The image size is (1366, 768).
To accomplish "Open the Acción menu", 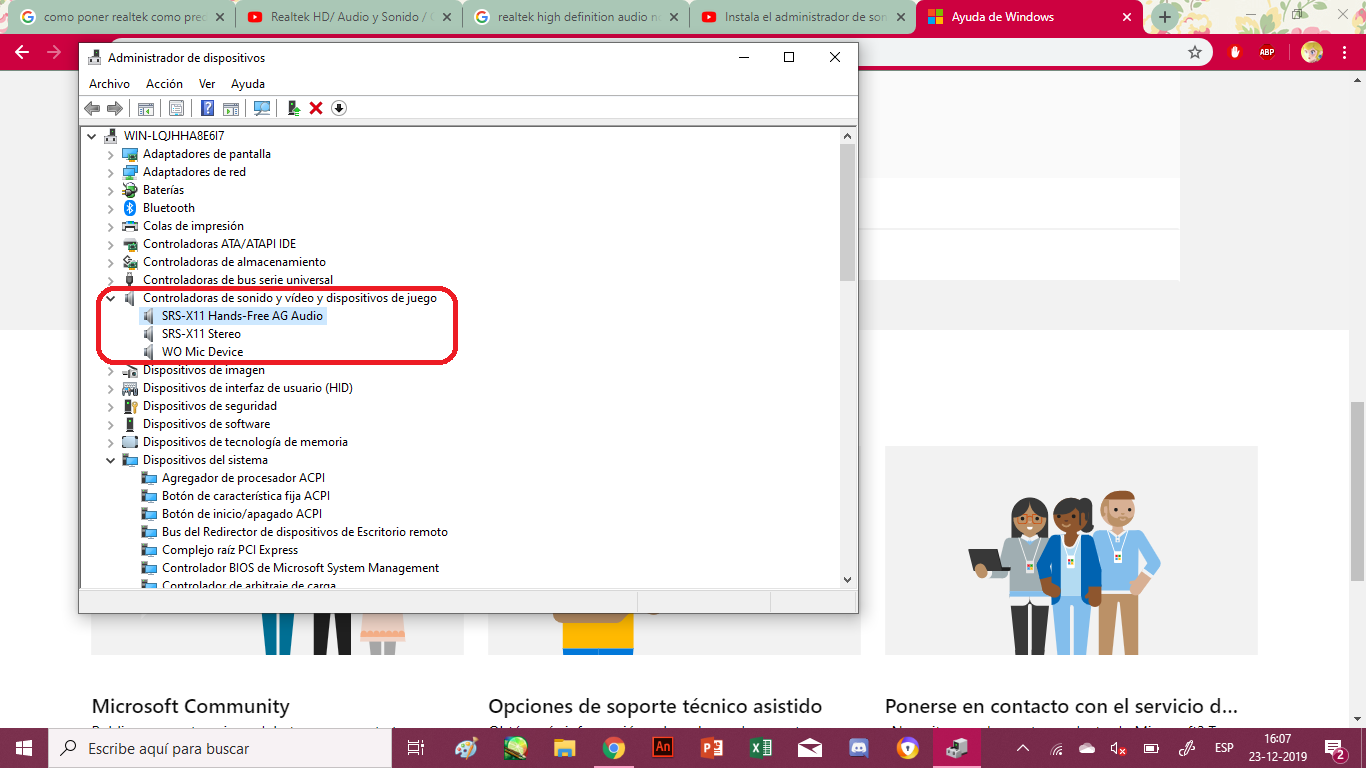I will coord(164,84).
